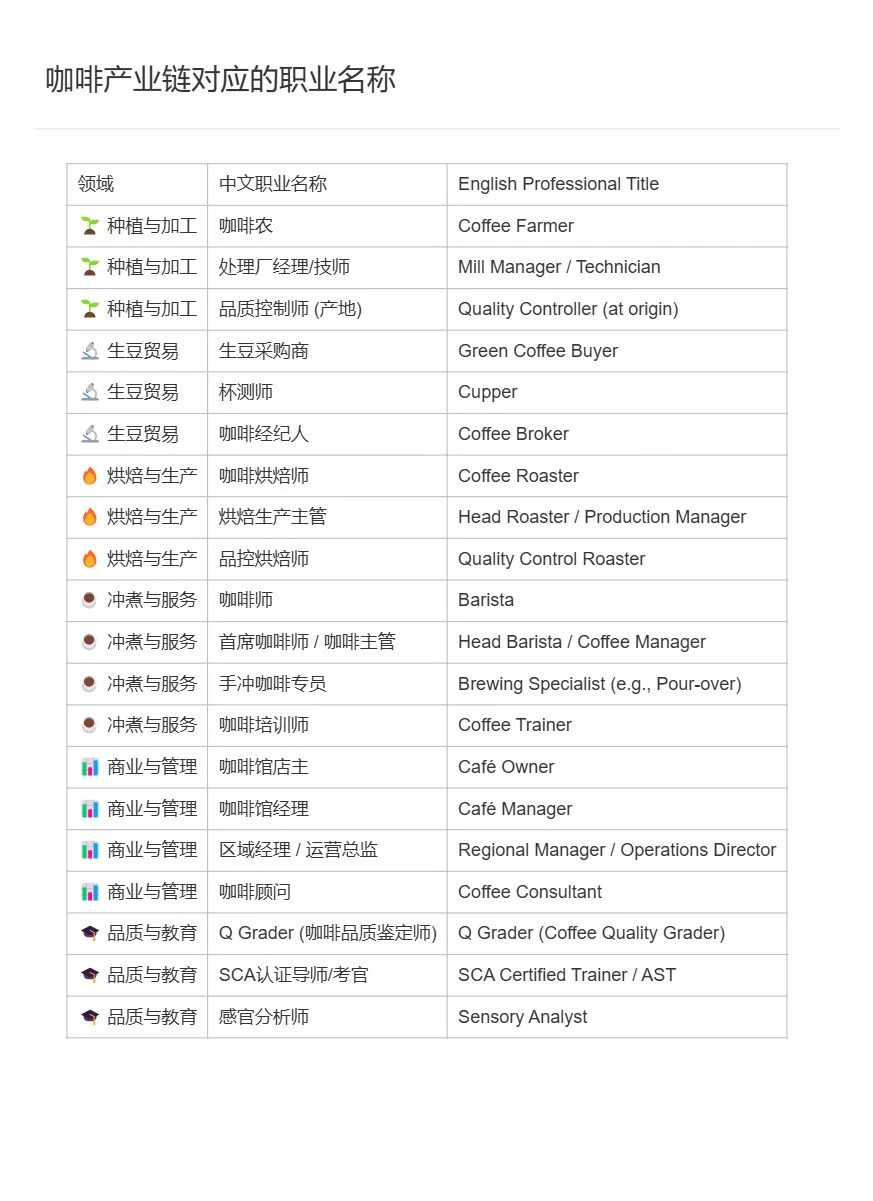Viewport: 873px width, 1201px height.
Task: Click the coffee cup icon in the 咖啡培训师 row
Action: pyautogui.click(x=90, y=725)
